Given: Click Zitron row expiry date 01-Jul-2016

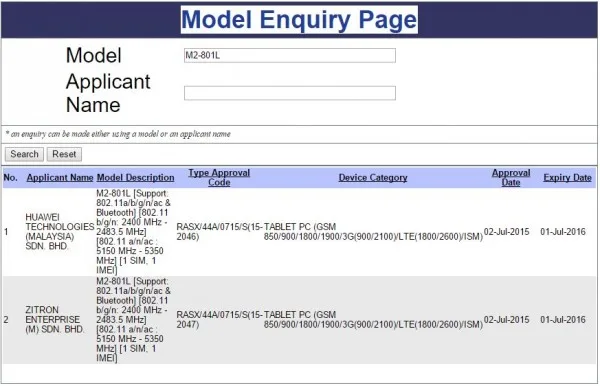Looking at the screenshot, I should tap(563, 319).
